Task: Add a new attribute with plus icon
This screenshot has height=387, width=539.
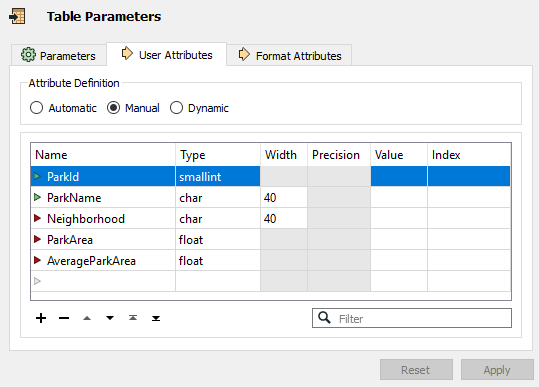Action: (41, 318)
